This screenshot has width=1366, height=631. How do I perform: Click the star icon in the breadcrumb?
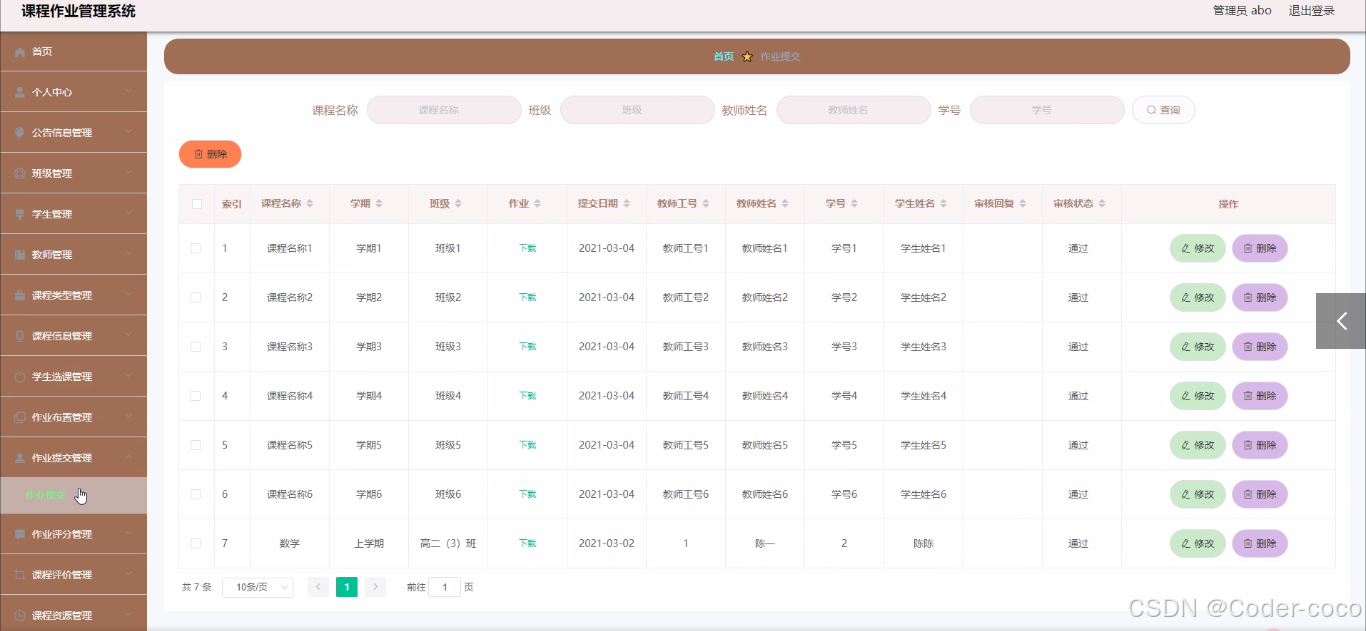click(x=747, y=57)
